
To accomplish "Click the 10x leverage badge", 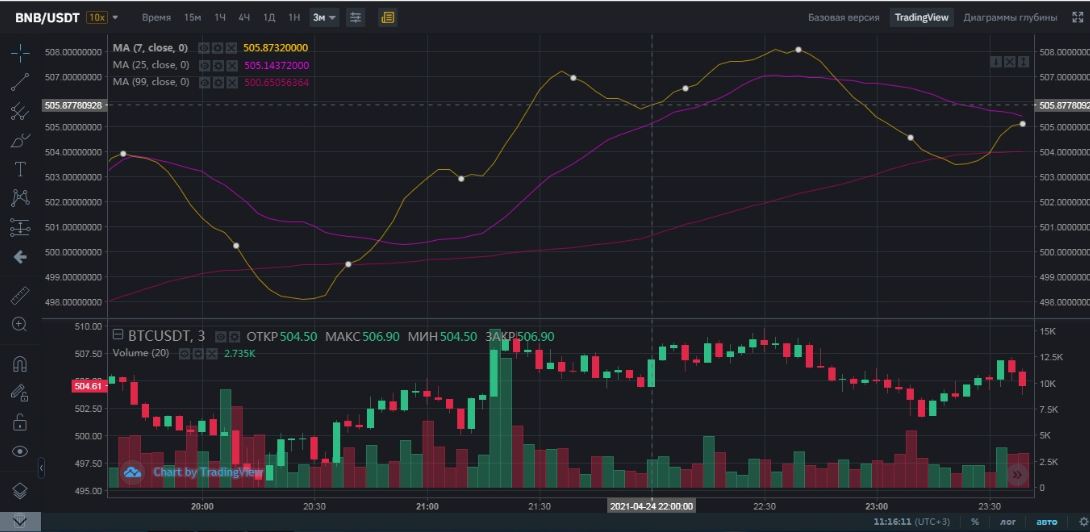I will point(96,17).
